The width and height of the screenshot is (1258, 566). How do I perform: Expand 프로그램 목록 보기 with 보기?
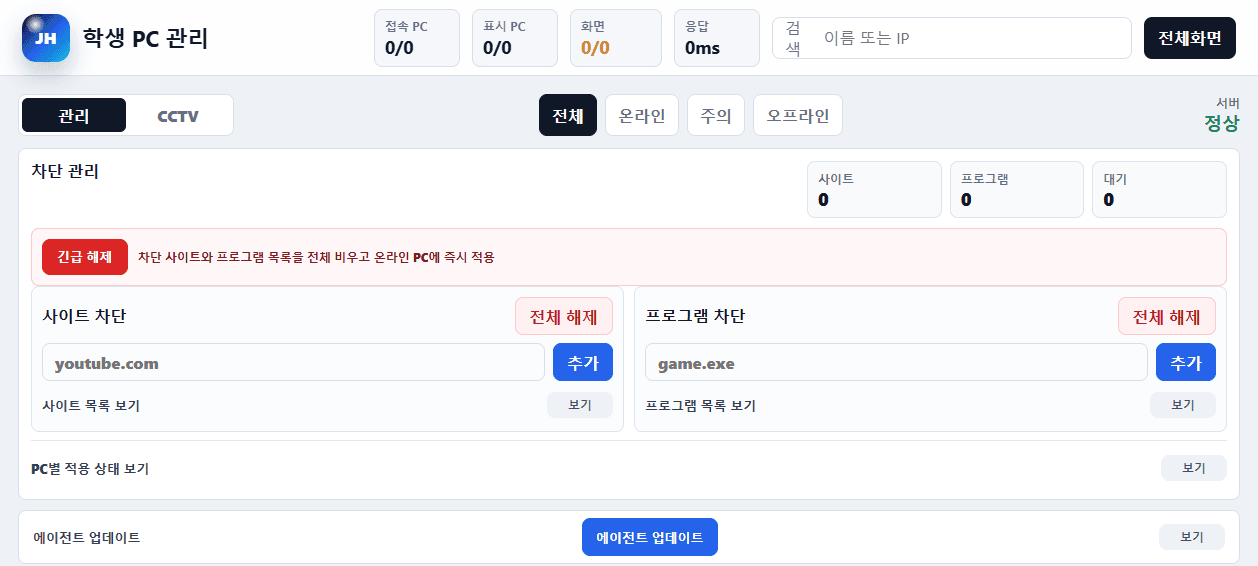pos(1183,405)
